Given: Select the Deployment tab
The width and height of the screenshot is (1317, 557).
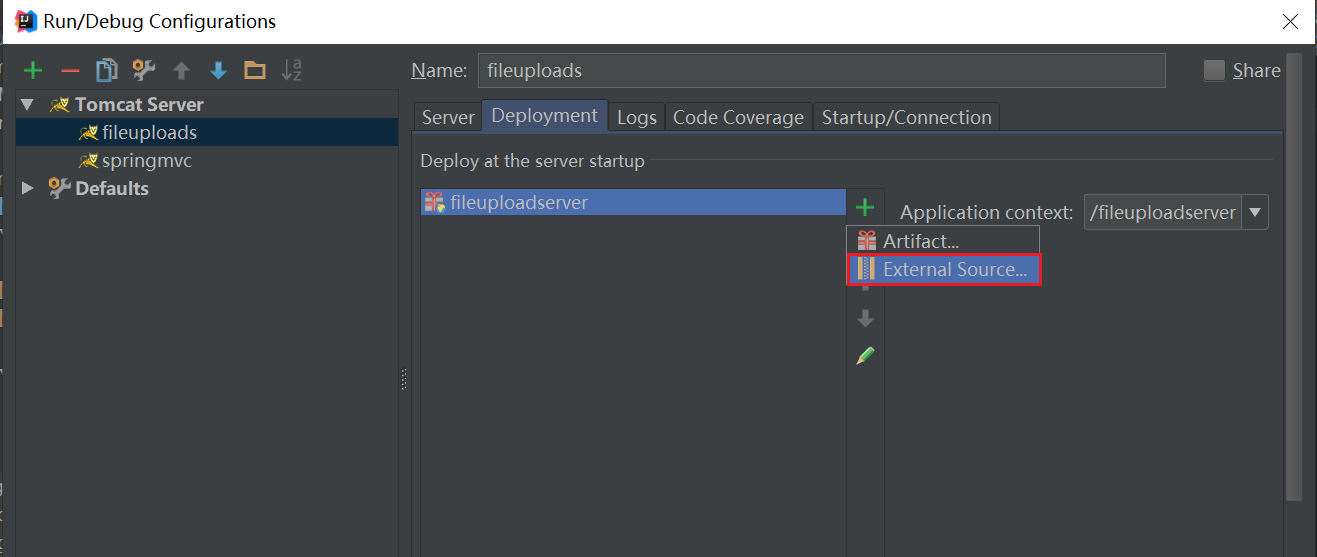Looking at the screenshot, I should pos(545,115).
